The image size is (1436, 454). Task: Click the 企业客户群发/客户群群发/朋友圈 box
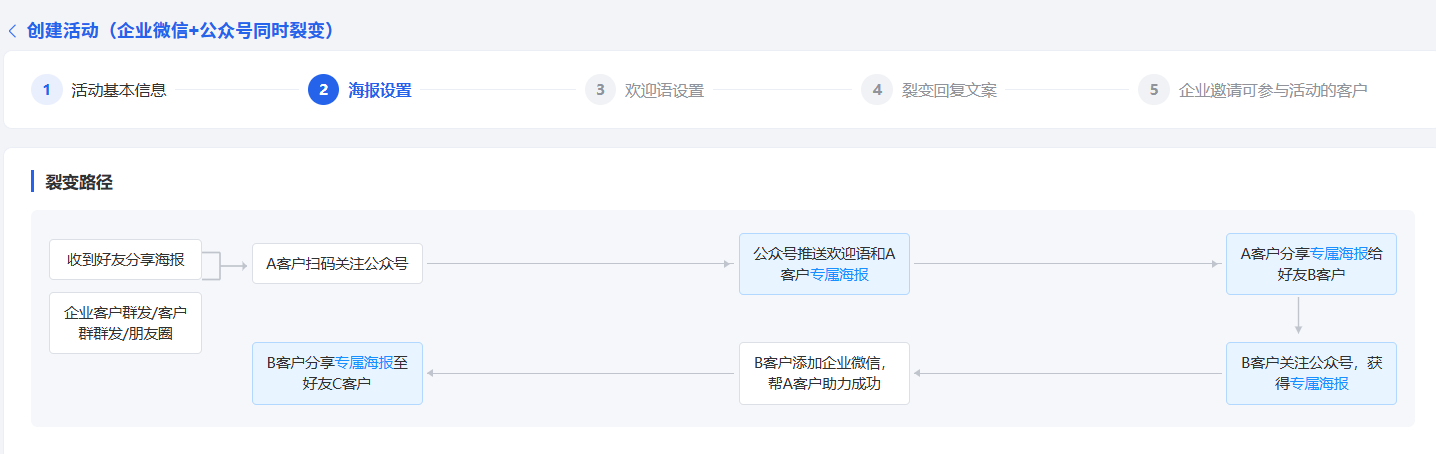pyautogui.click(x=125, y=323)
